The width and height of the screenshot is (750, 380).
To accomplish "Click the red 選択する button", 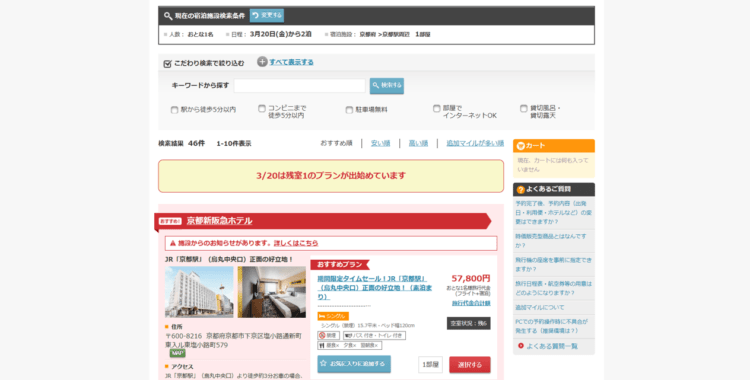I will coord(470,364).
